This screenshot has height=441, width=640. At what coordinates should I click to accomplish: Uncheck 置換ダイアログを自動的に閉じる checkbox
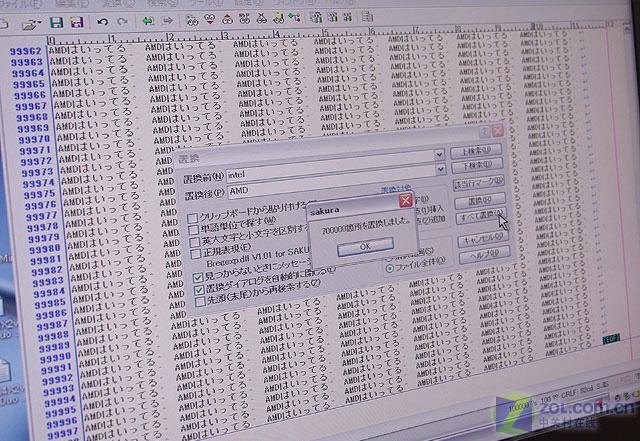coord(199,290)
